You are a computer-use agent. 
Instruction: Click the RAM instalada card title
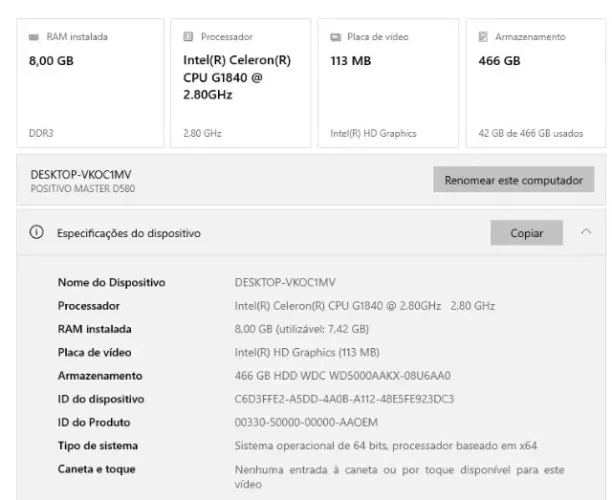[77, 37]
